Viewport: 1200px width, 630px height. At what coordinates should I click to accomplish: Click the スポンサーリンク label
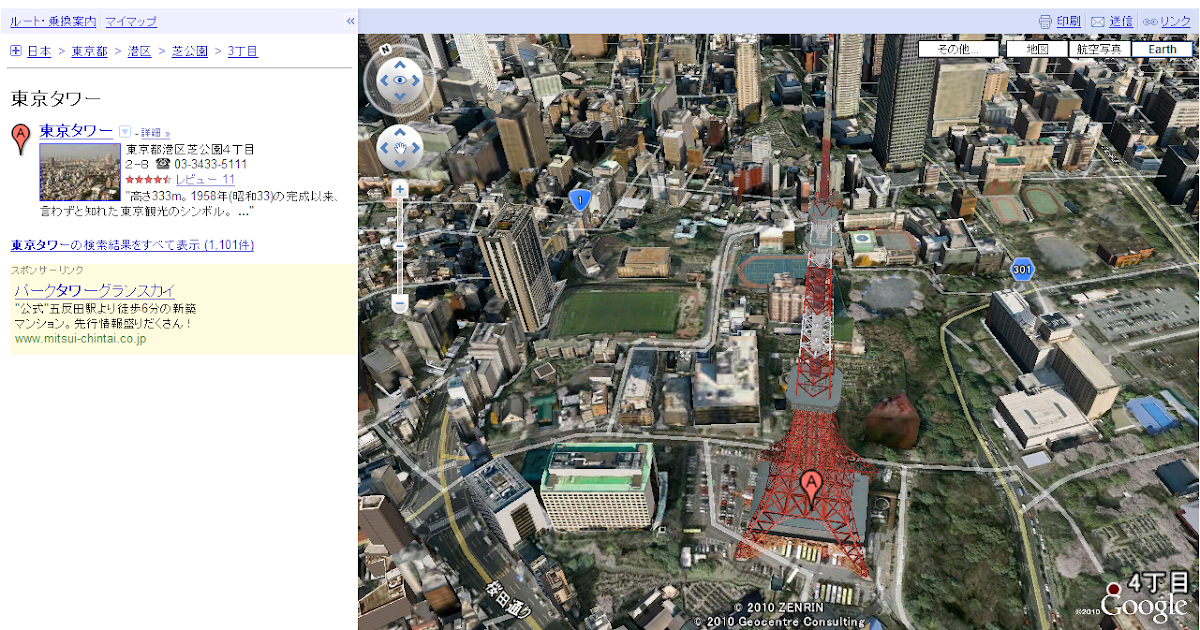click(x=47, y=270)
